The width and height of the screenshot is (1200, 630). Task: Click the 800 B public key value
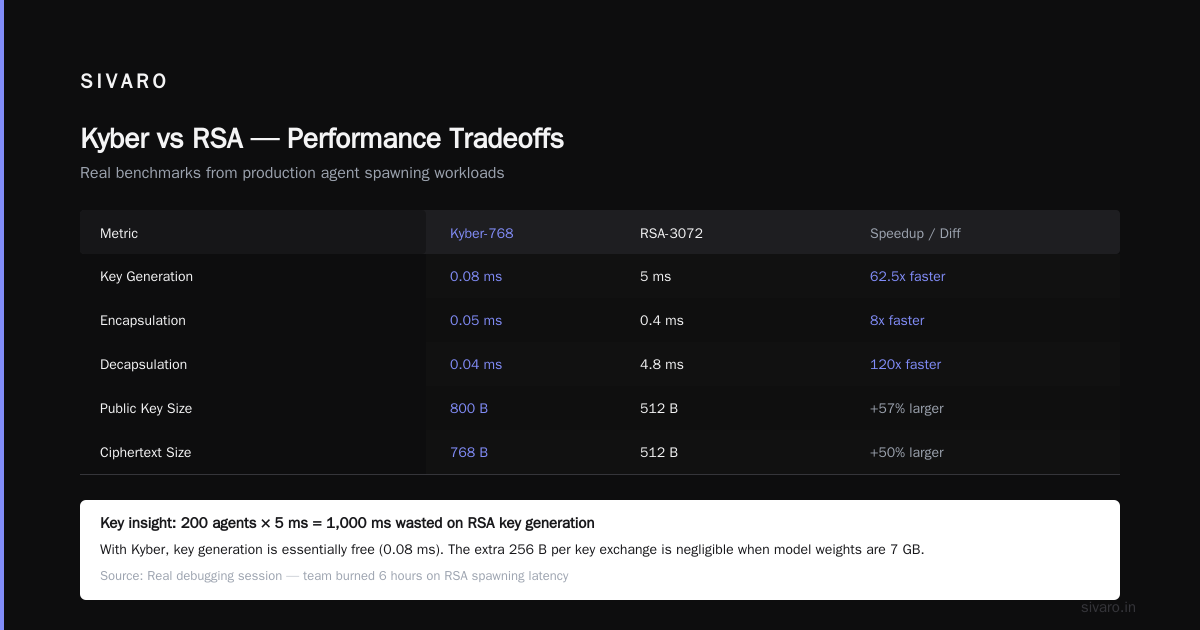469,408
